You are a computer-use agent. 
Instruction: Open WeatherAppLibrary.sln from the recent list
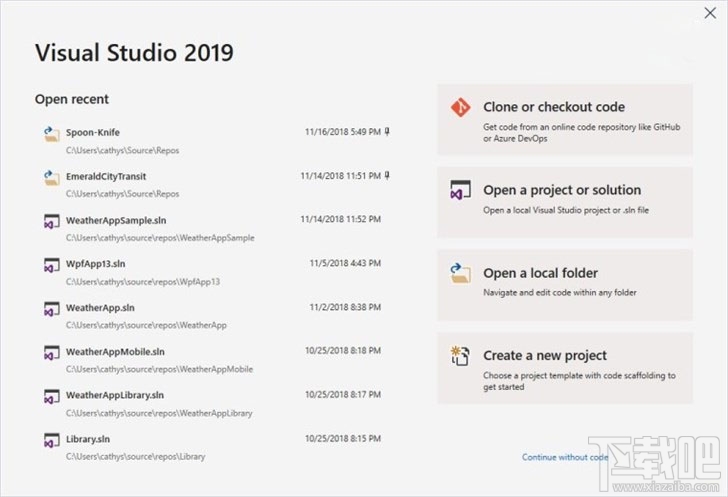pyautogui.click(x=115, y=395)
